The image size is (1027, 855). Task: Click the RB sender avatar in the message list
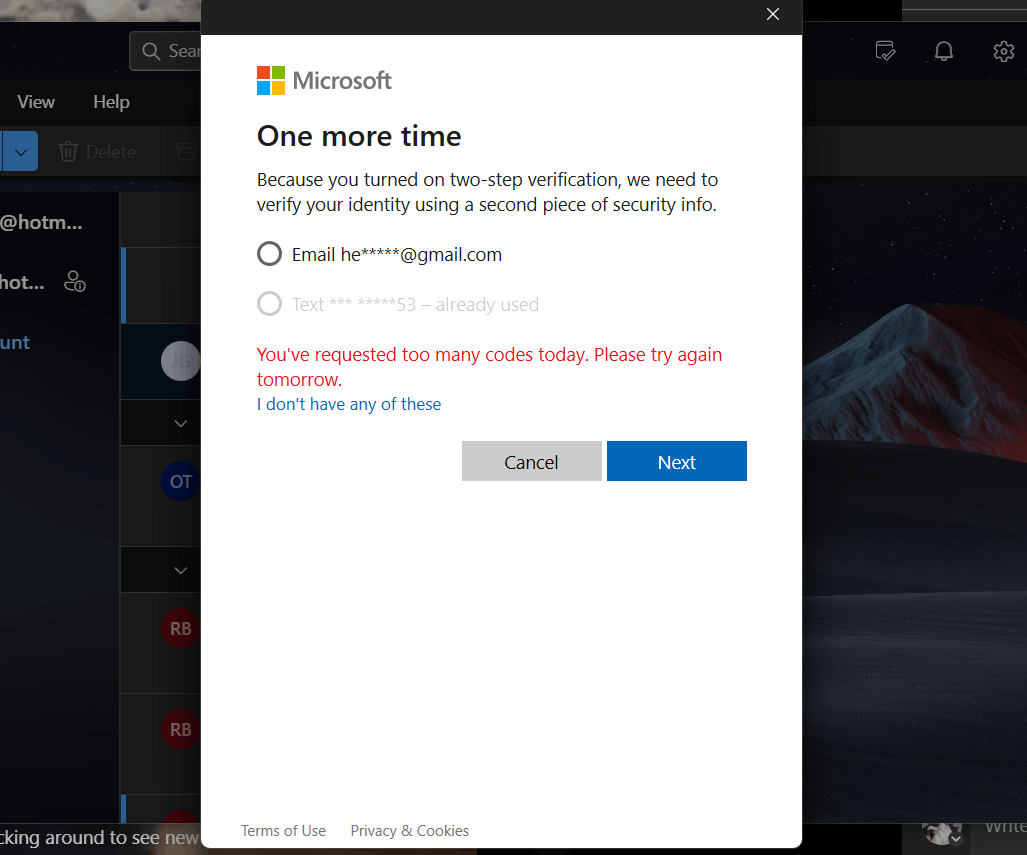pyautogui.click(x=180, y=629)
